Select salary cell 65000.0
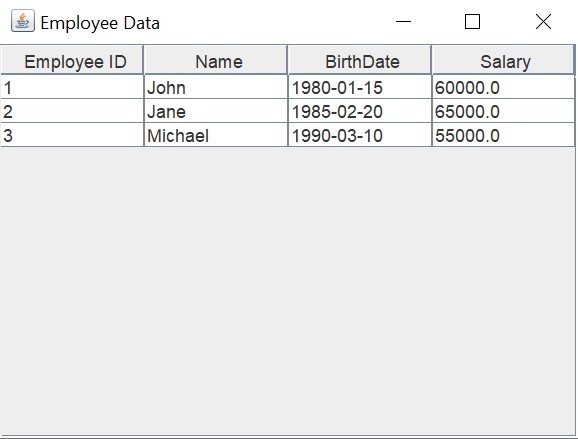The height and width of the screenshot is (439, 578). click(503, 111)
